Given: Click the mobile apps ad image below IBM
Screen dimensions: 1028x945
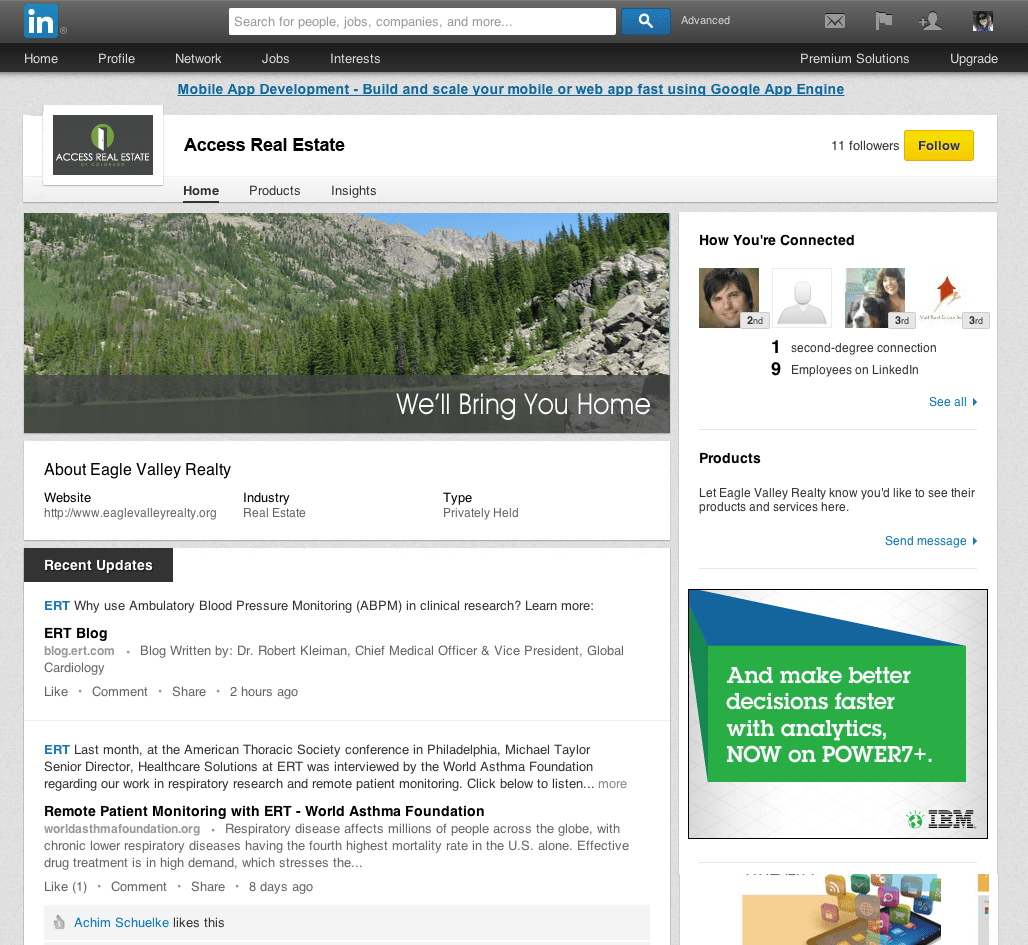Looking at the screenshot, I should point(841,910).
